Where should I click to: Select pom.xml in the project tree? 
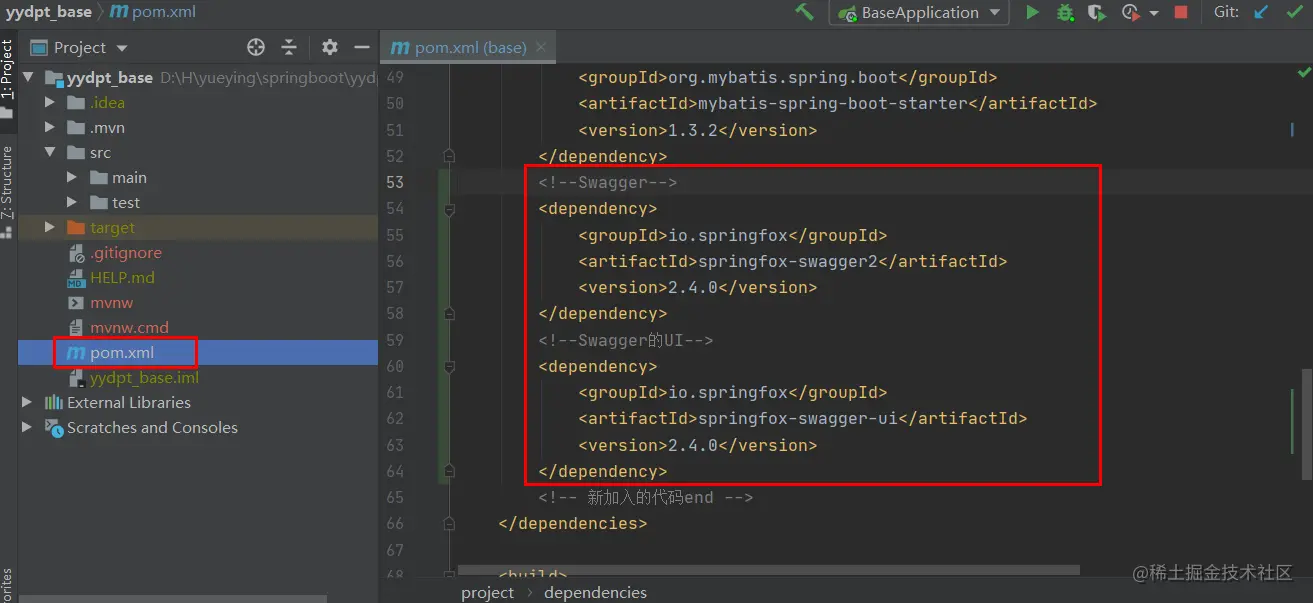122,352
